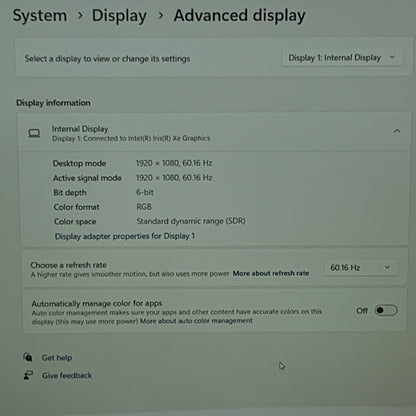The image size is (416, 416).
Task: Click the Give feedback link
Action: [67, 375]
